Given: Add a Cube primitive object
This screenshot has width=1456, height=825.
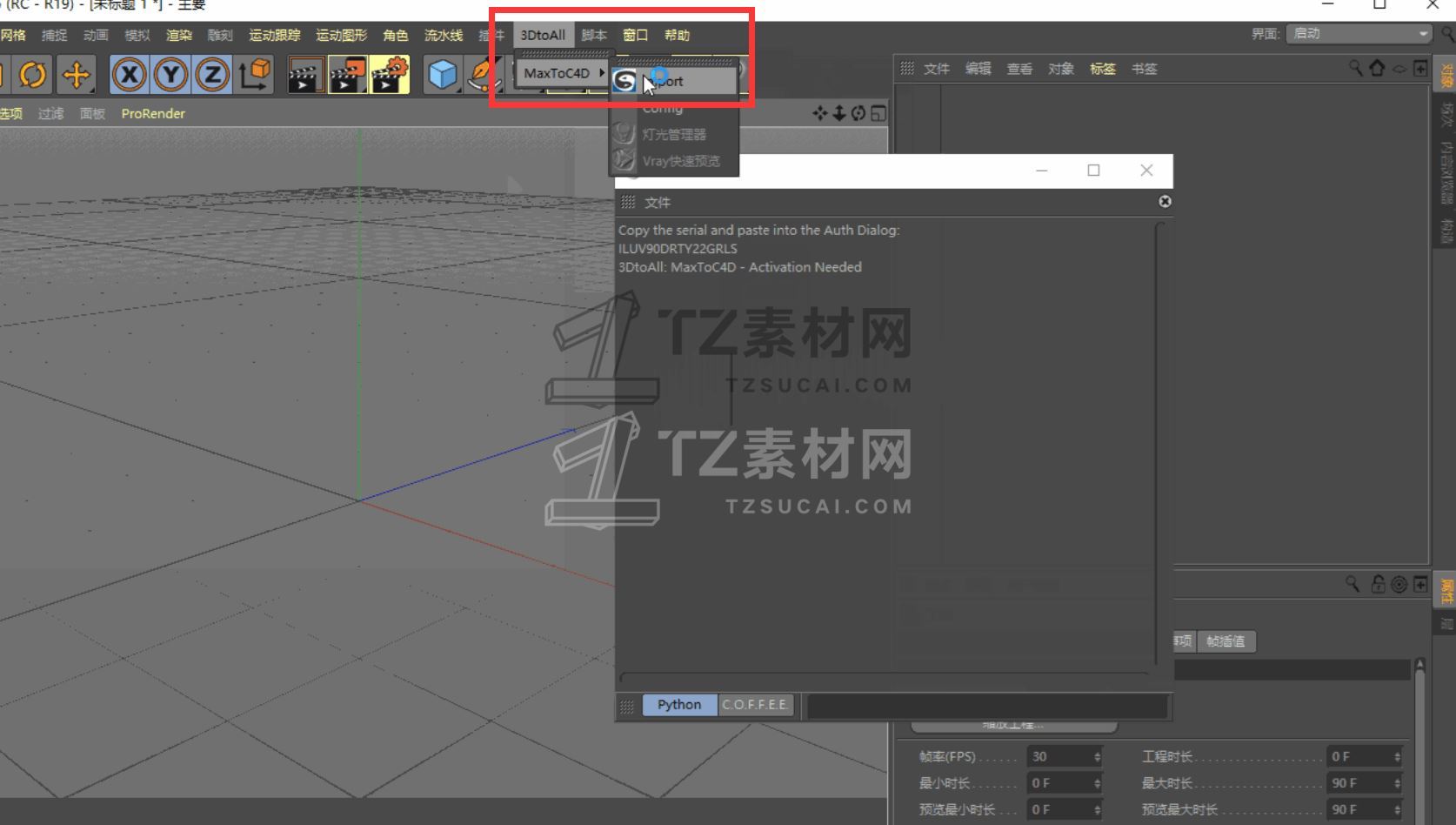Looking at the screenshot, I should pos(443,75).
